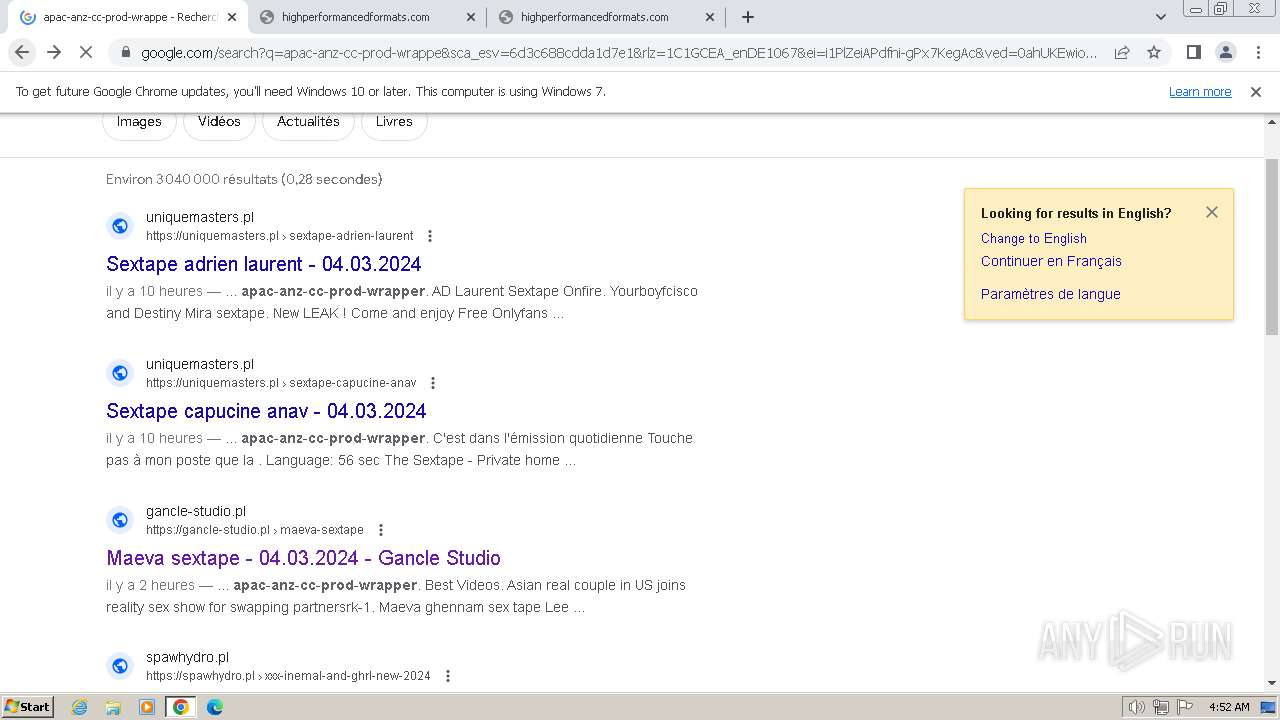Filter results by Actualités

(308, 122)
